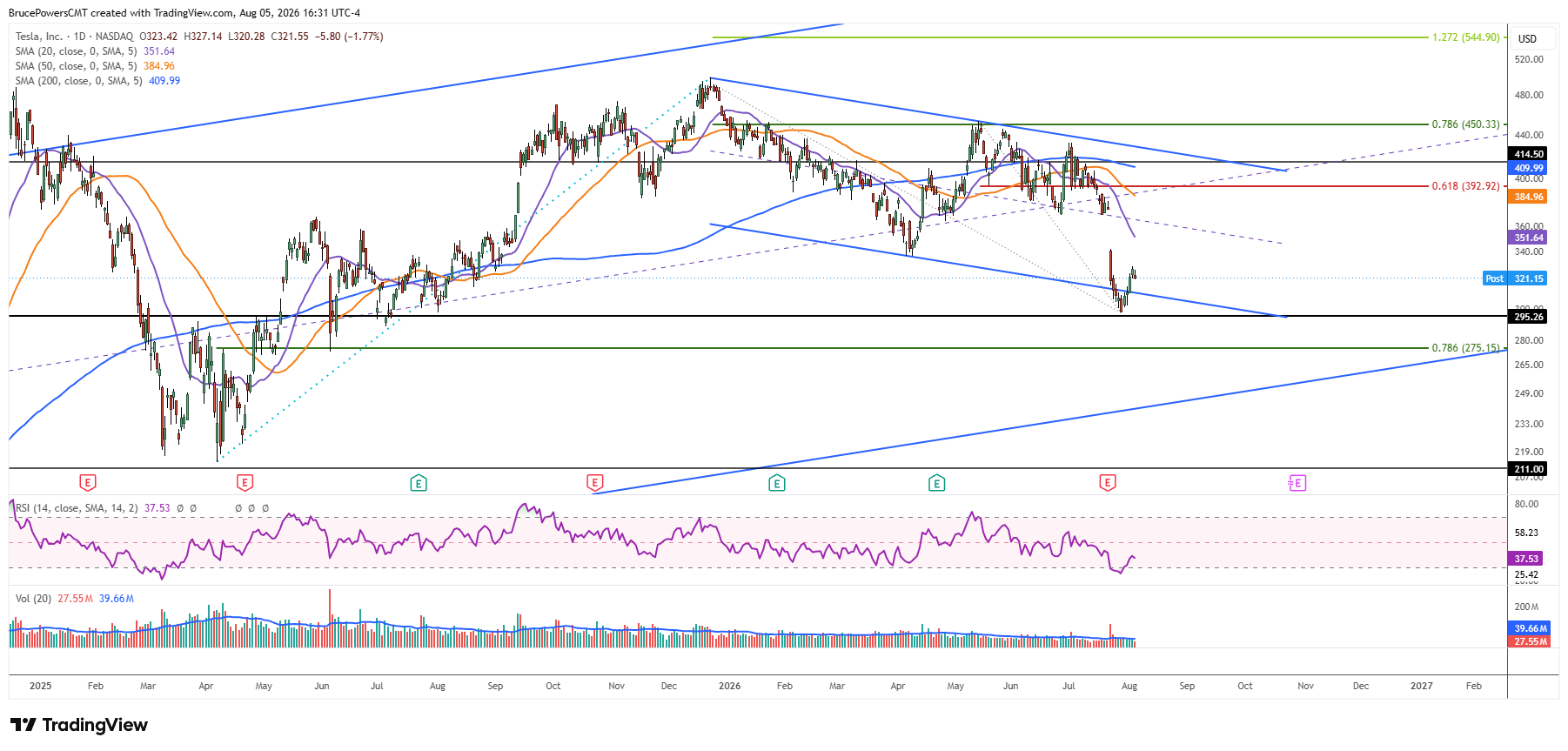Viewport: 1568px width, 751px height.
Task: Open the magenta upcoming earnings marker near November 2026
Action: point(1297,482)
